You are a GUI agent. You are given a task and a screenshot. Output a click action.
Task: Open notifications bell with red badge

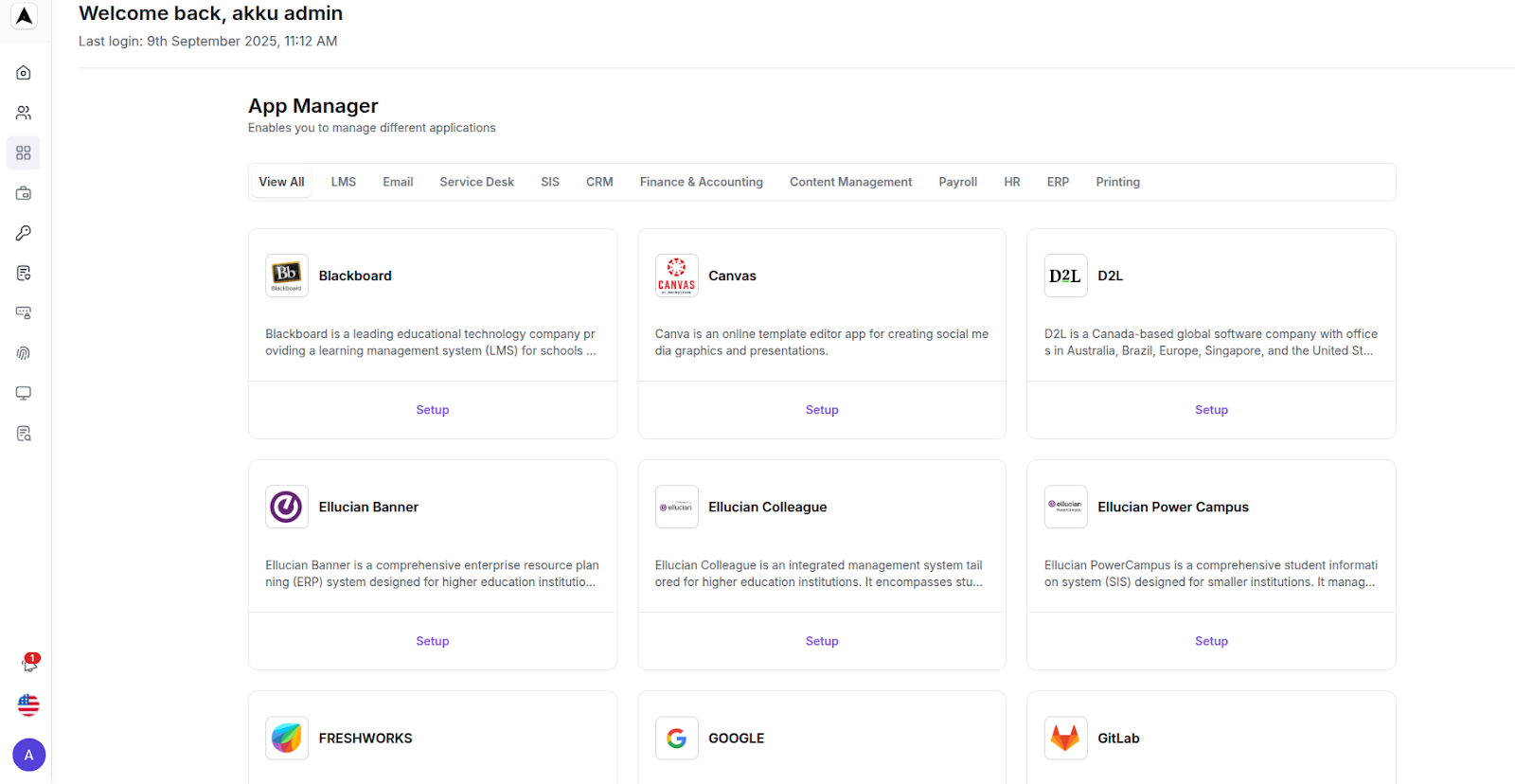pyautogui.click(x=29, y=664)
